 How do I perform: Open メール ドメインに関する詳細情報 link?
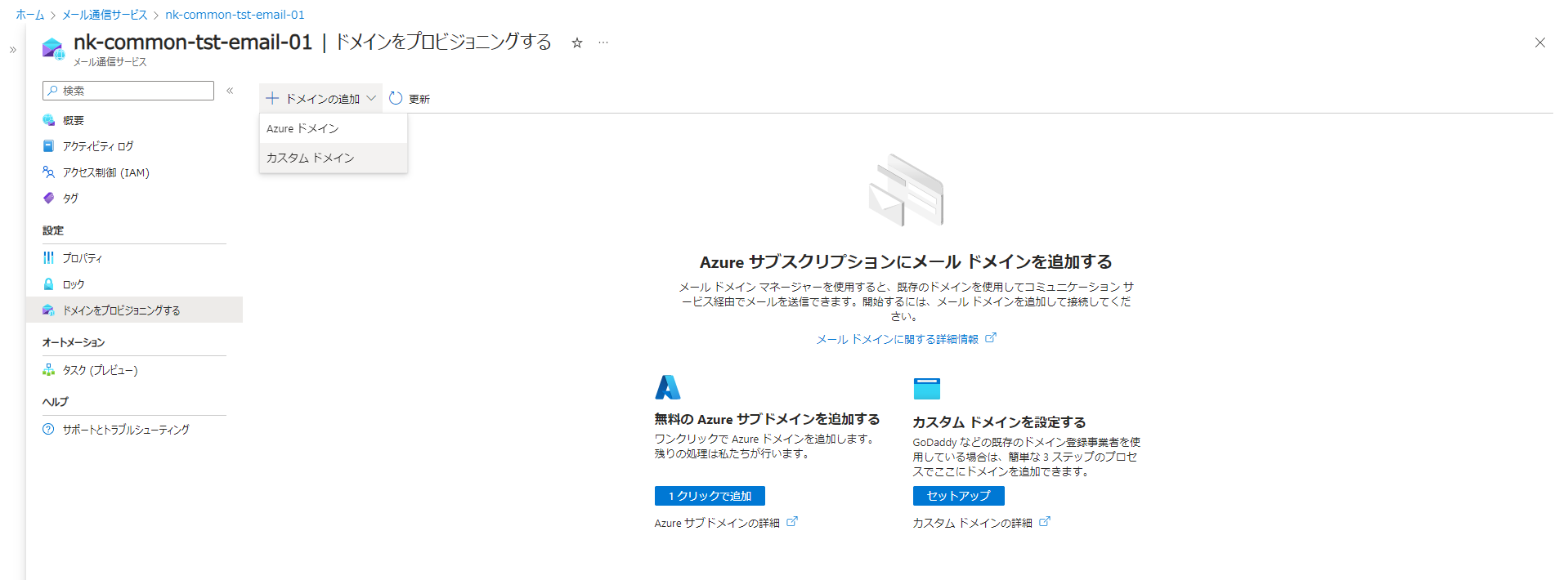[x=897, y=339]
